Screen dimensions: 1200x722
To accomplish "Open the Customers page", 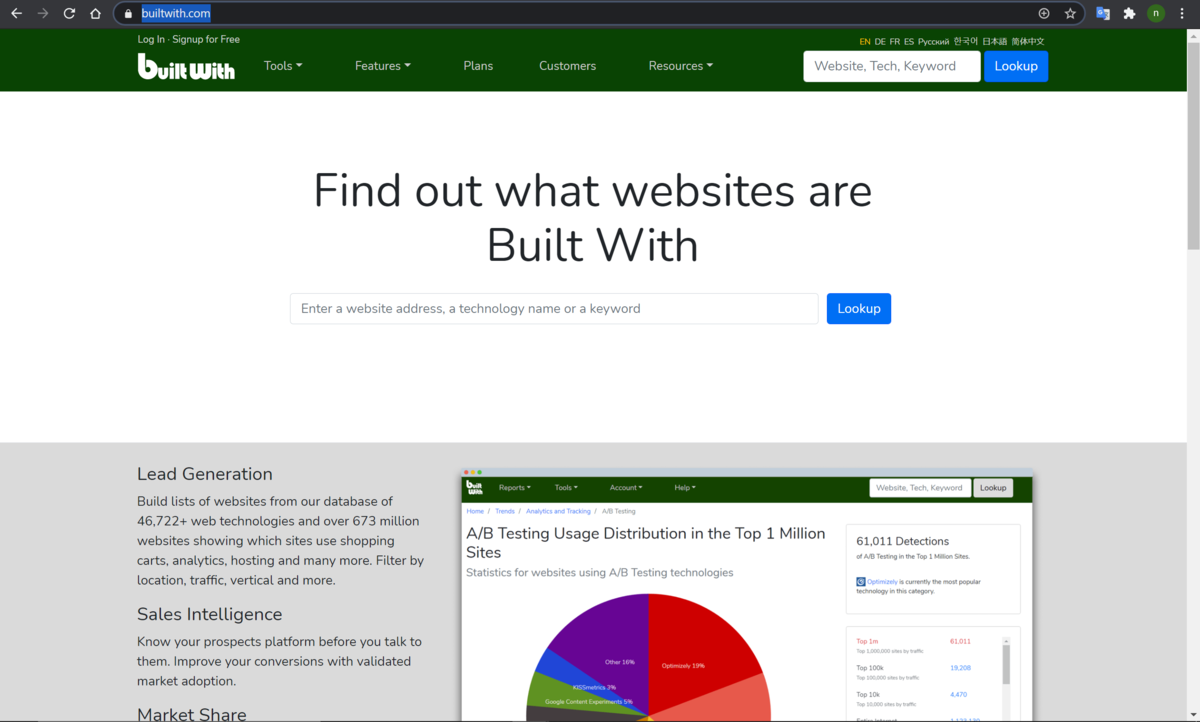I will 567,66.
